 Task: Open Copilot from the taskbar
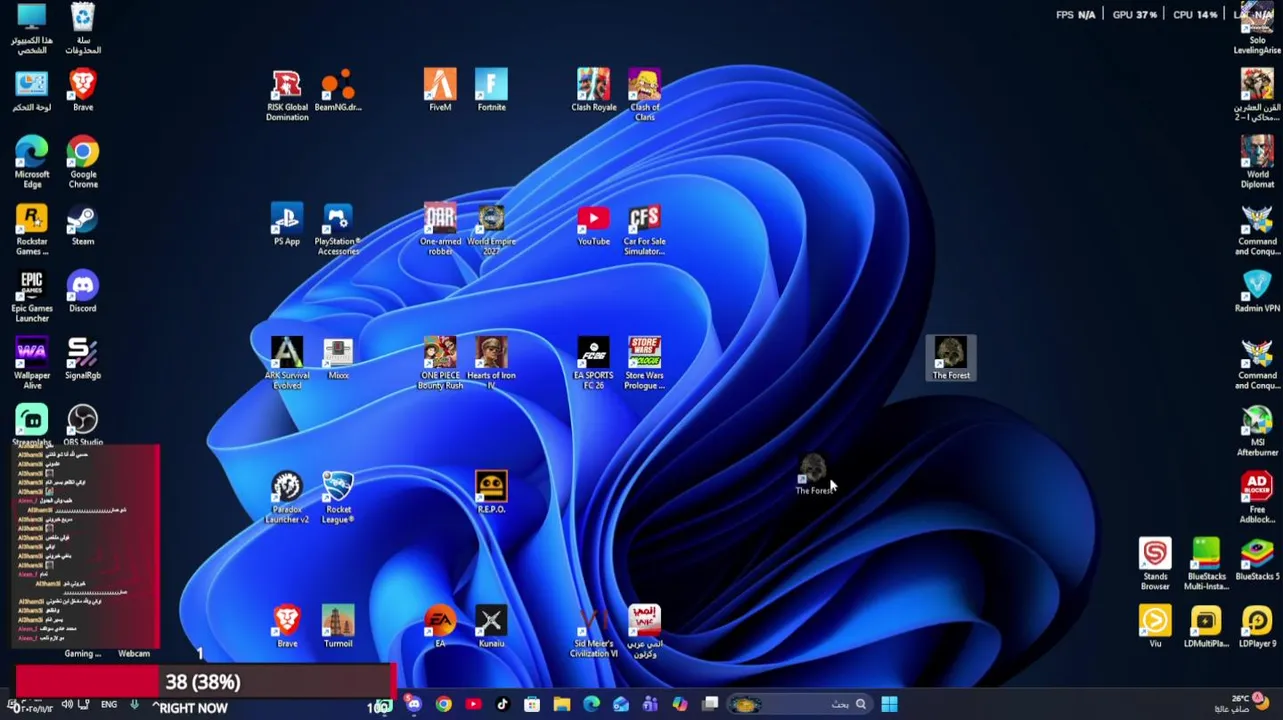coord(680,705)
